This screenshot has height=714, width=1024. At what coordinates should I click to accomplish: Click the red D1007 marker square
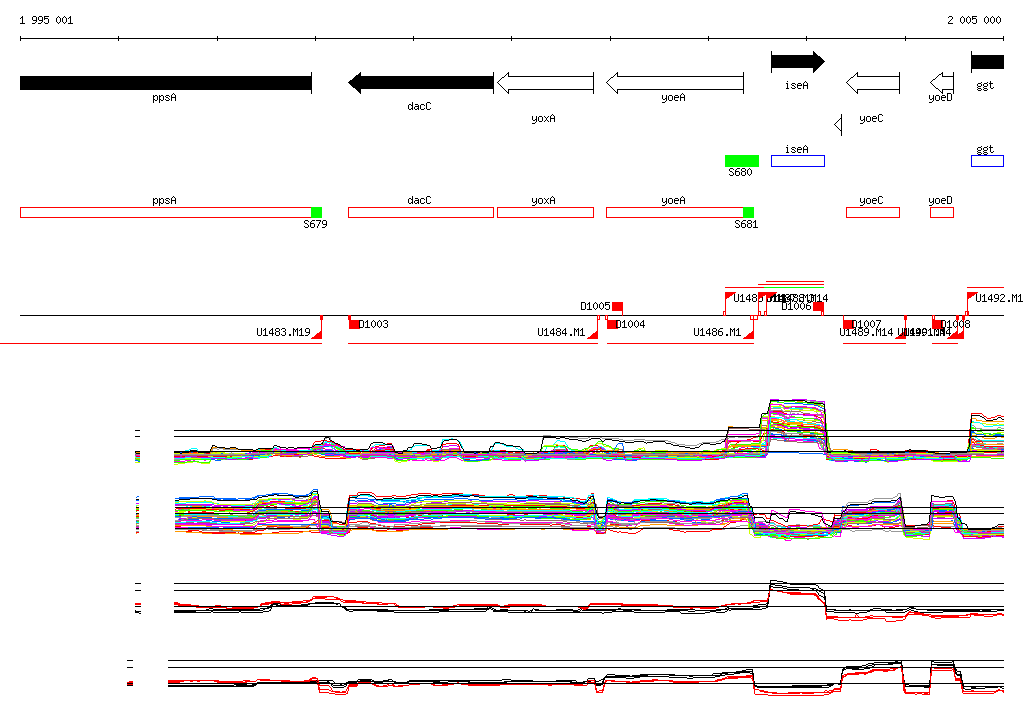[848, 324]
